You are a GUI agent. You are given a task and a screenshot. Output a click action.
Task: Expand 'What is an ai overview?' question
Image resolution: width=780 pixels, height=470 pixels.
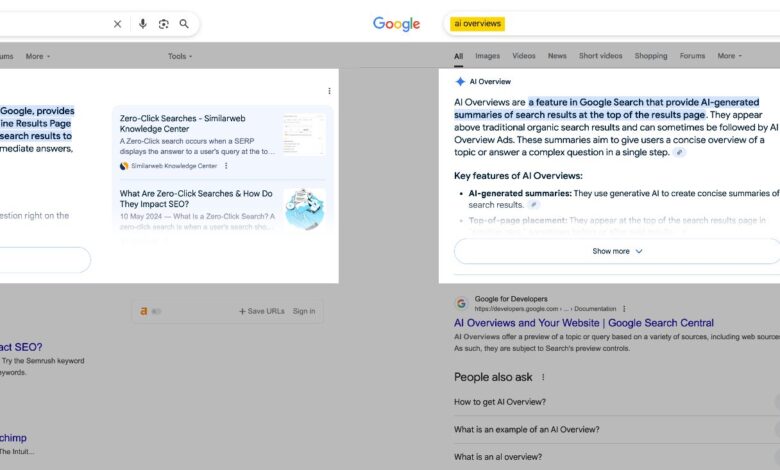(x=617, y=457)
